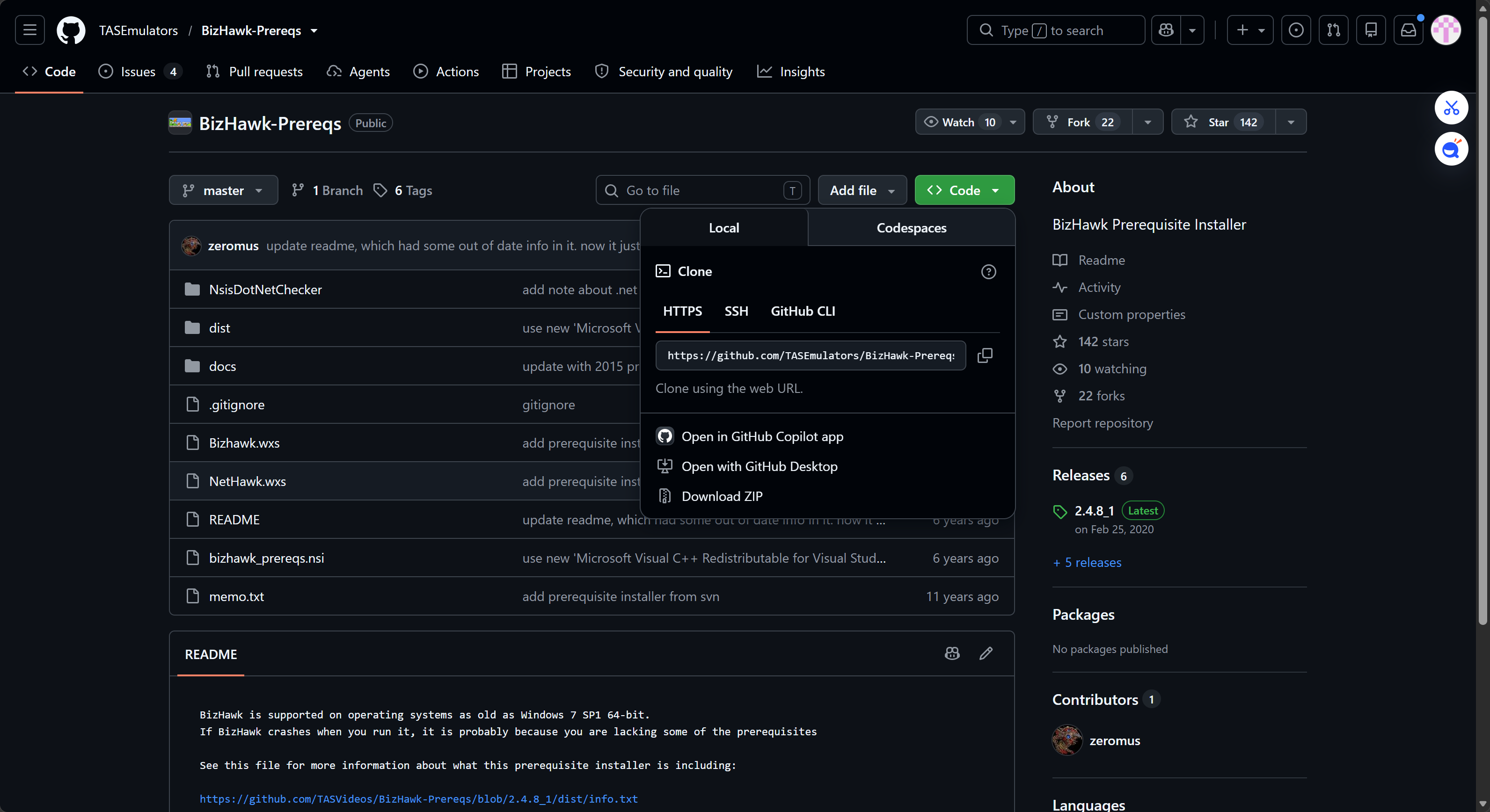Click the BizHawk-Prereqs repository avatar image
The height and width of the screenshot is (812, 1490).
(x=180, y=123)
